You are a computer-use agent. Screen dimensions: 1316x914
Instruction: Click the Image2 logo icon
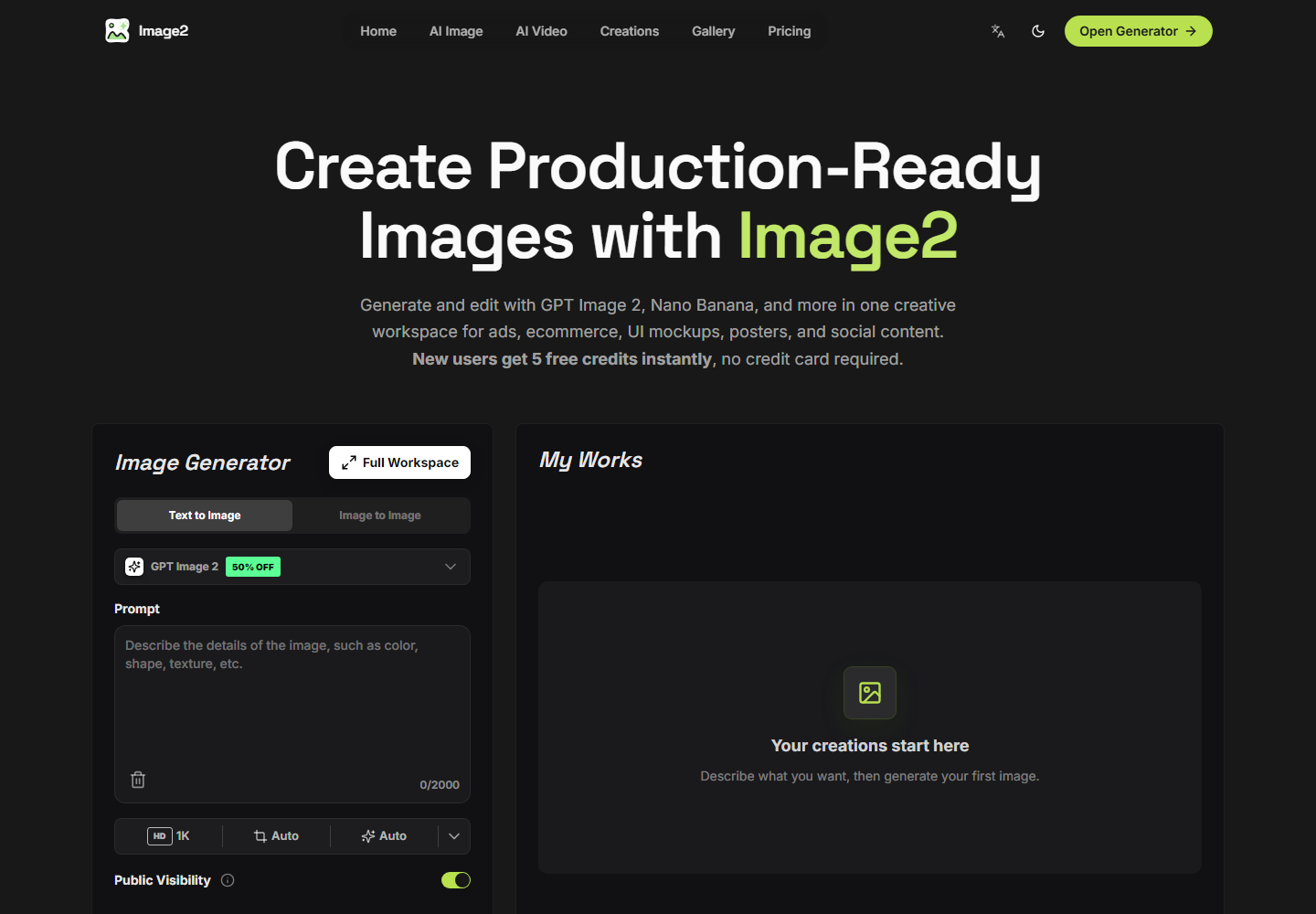(117, 31)
